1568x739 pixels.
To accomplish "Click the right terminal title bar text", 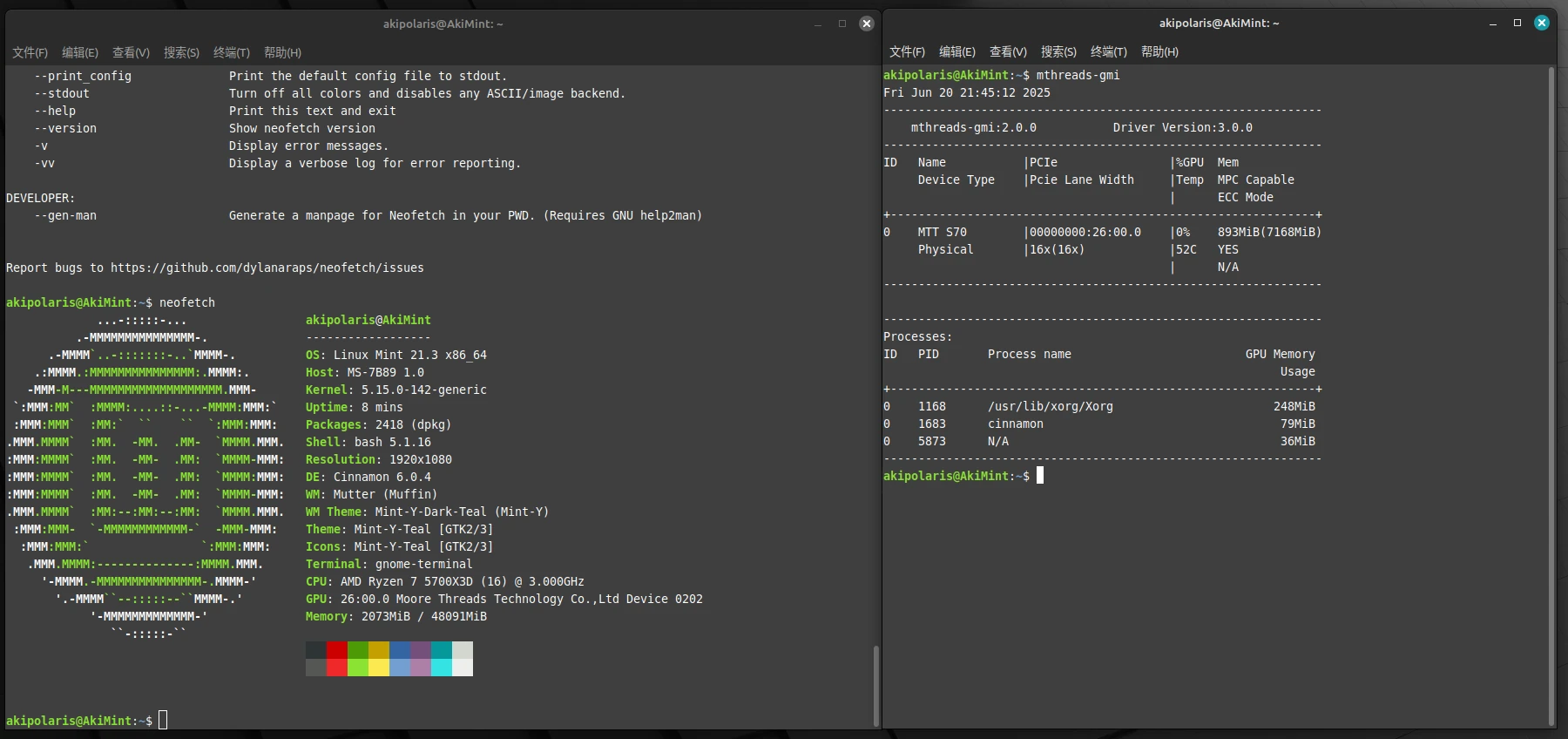I will point(1219,23).
